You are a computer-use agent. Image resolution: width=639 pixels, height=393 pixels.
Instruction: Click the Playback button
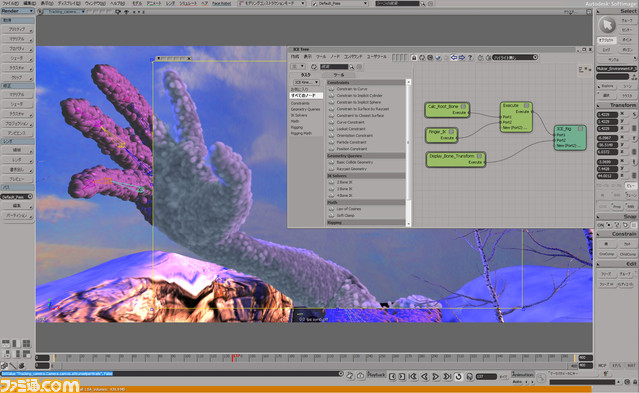pyautogui.click(x=376, y=375)
